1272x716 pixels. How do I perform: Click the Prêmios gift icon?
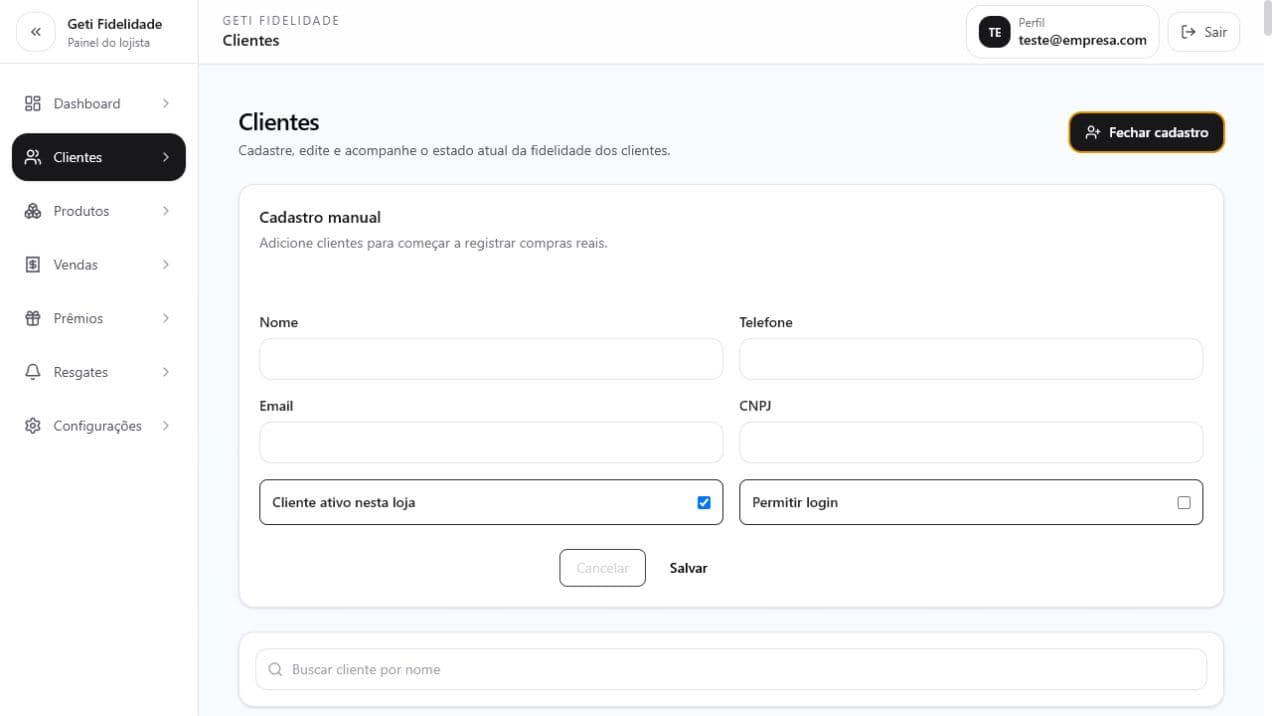tap(33, 318)
